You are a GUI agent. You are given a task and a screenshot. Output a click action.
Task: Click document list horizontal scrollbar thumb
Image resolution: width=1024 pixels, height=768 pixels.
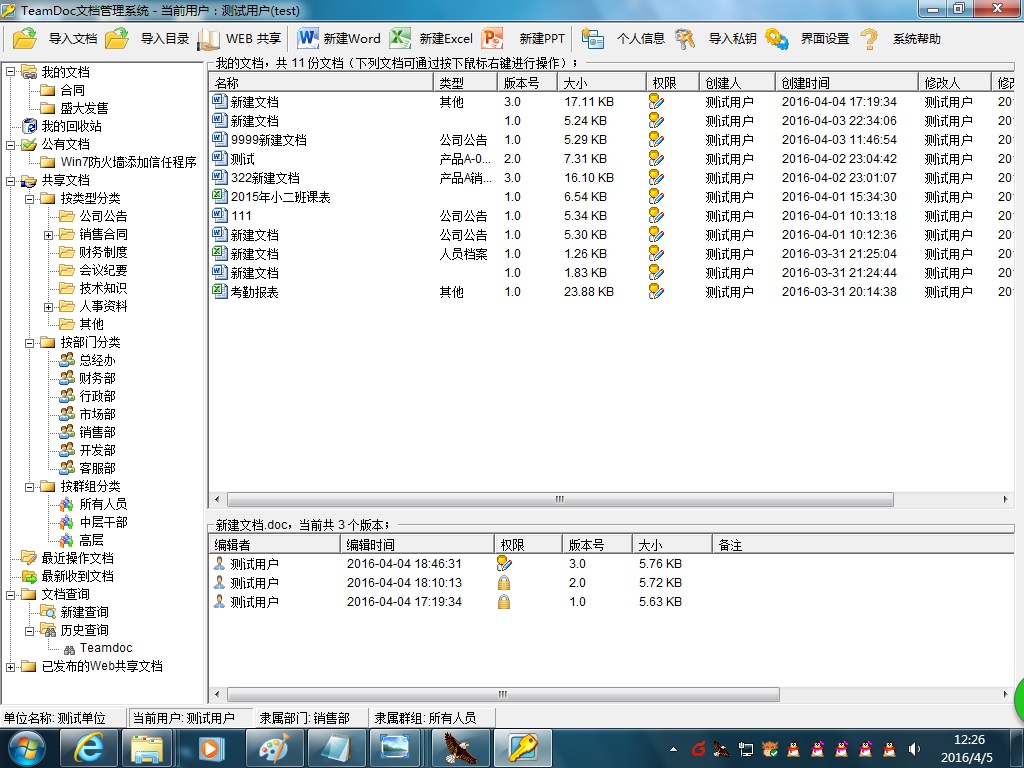(x=560, y=500)
